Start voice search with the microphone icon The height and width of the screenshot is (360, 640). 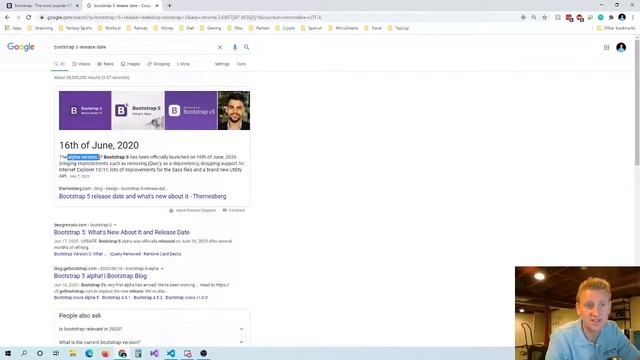[235, 47]
